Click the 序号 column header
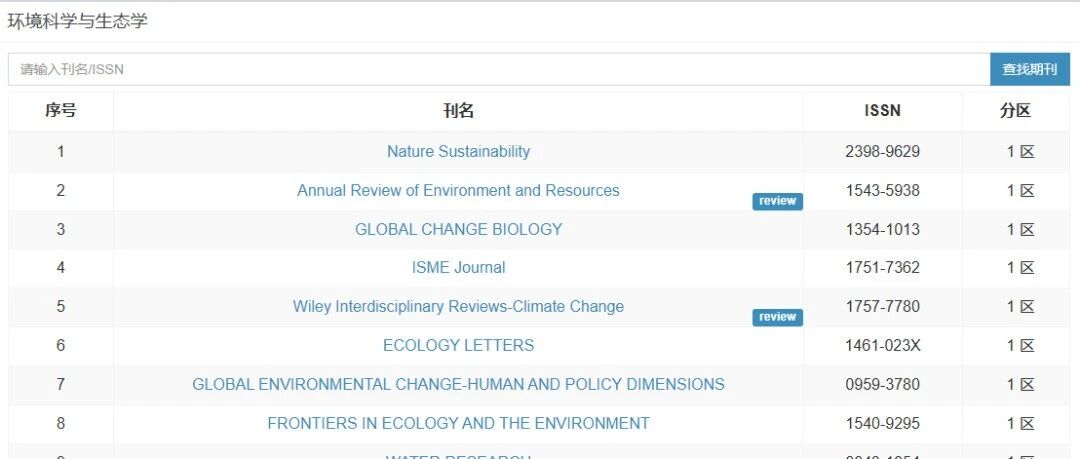This screenshot has height=459, width=1080. pos(61,111)
